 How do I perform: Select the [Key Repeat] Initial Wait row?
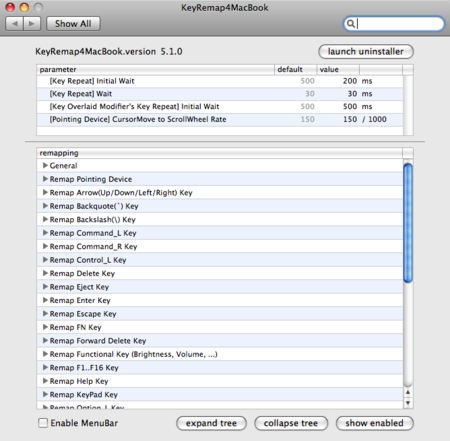[220, 81]
